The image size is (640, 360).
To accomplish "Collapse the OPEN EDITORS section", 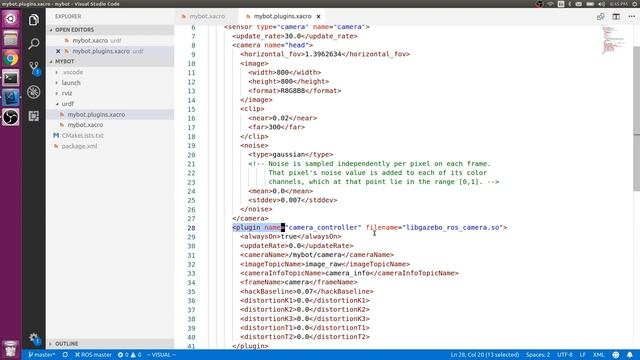I will point(110,30).
